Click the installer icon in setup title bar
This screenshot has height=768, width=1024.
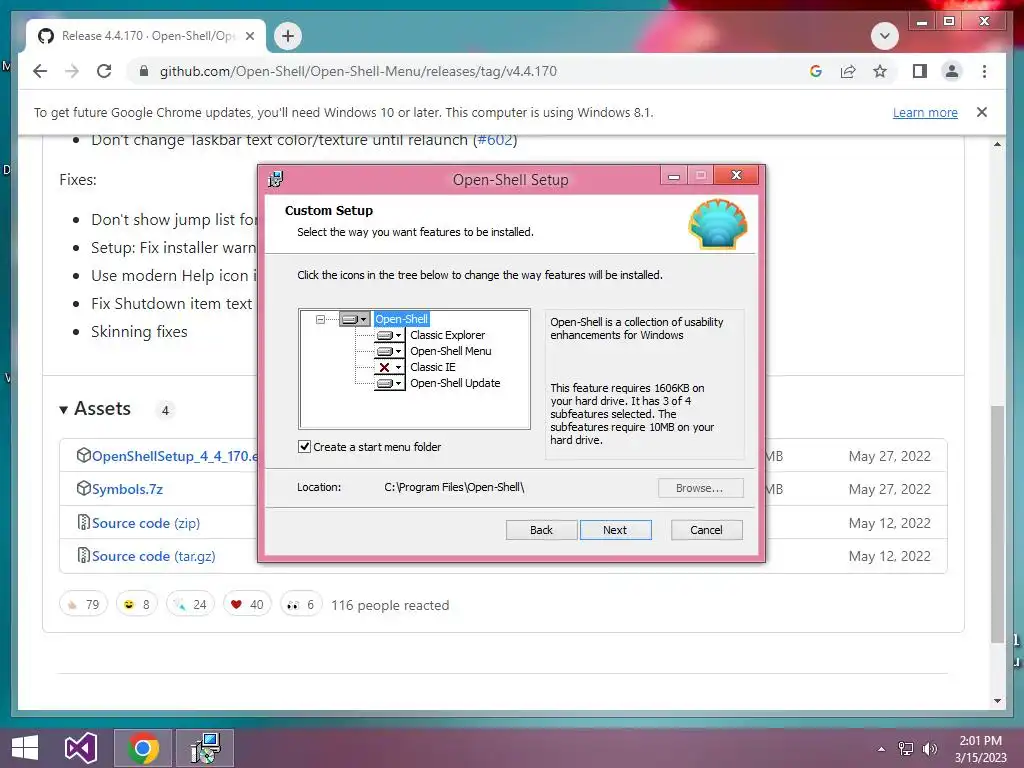(276, 179)
